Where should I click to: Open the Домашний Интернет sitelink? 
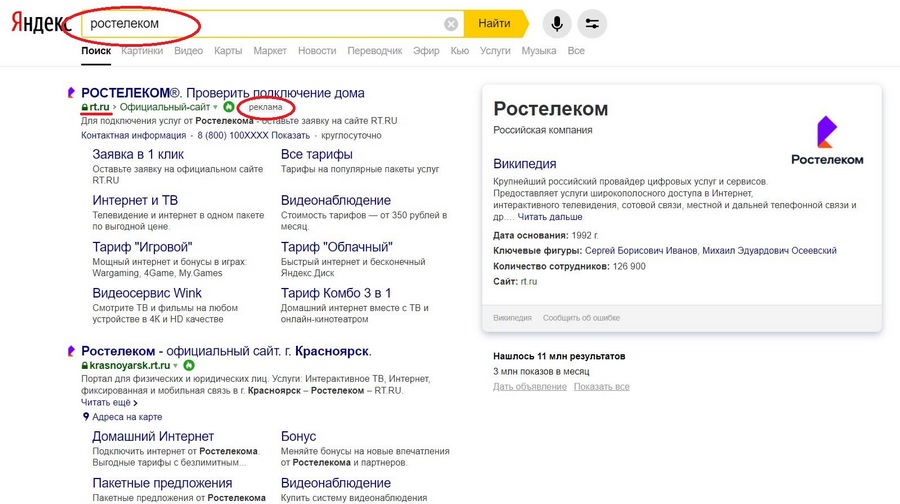(x=153, y=436)
